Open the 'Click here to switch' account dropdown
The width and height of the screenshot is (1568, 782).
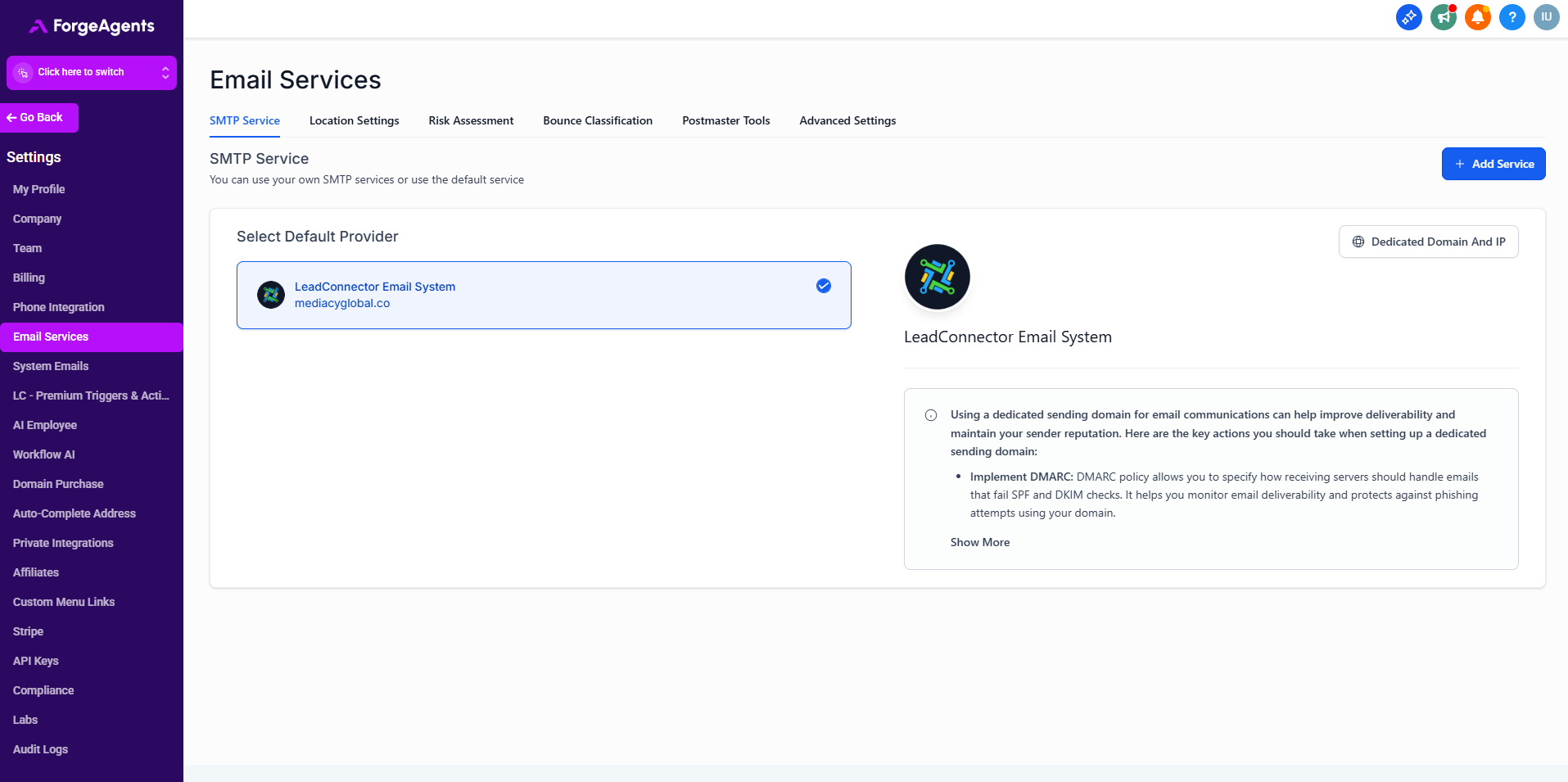click(92, 73)
